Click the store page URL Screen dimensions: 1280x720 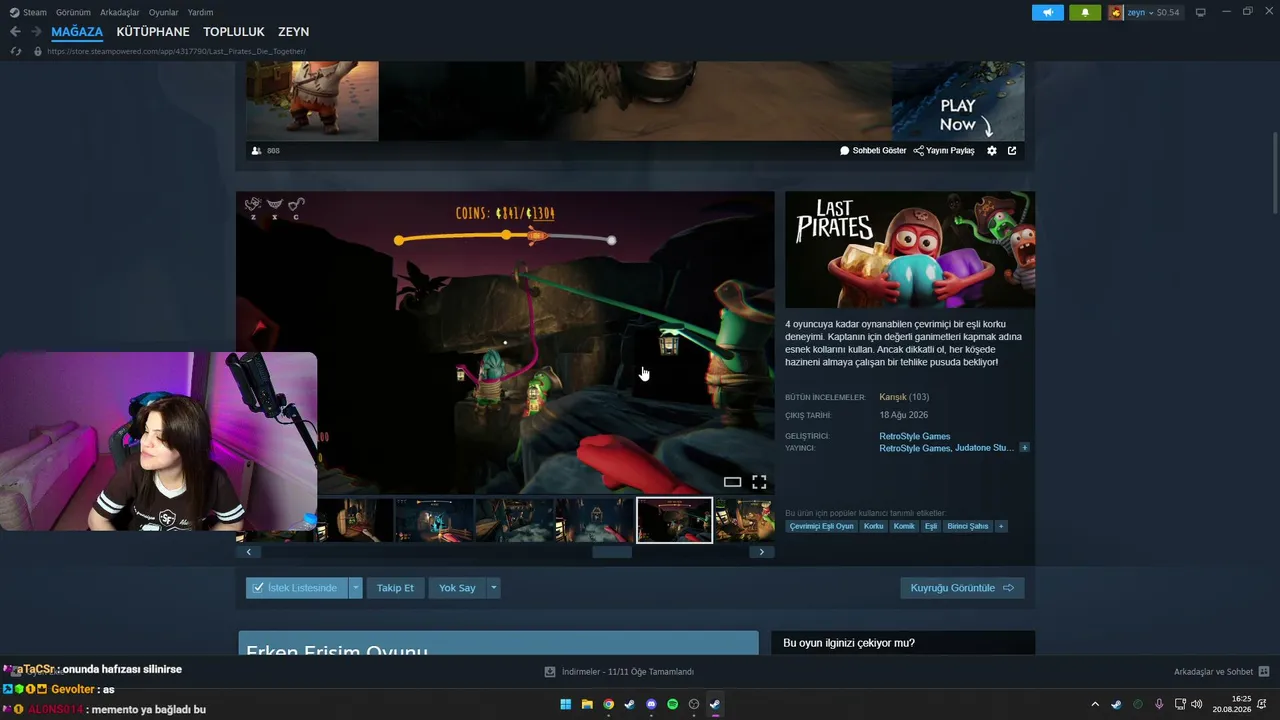click(x=176, y=51)
